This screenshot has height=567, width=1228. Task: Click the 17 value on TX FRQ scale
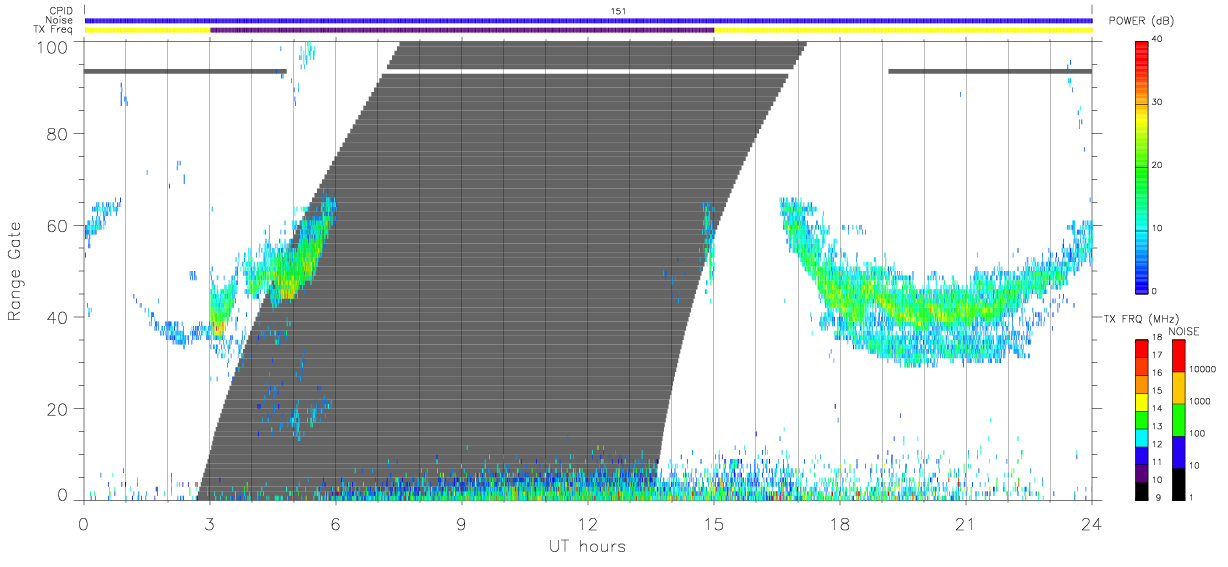1156,355
